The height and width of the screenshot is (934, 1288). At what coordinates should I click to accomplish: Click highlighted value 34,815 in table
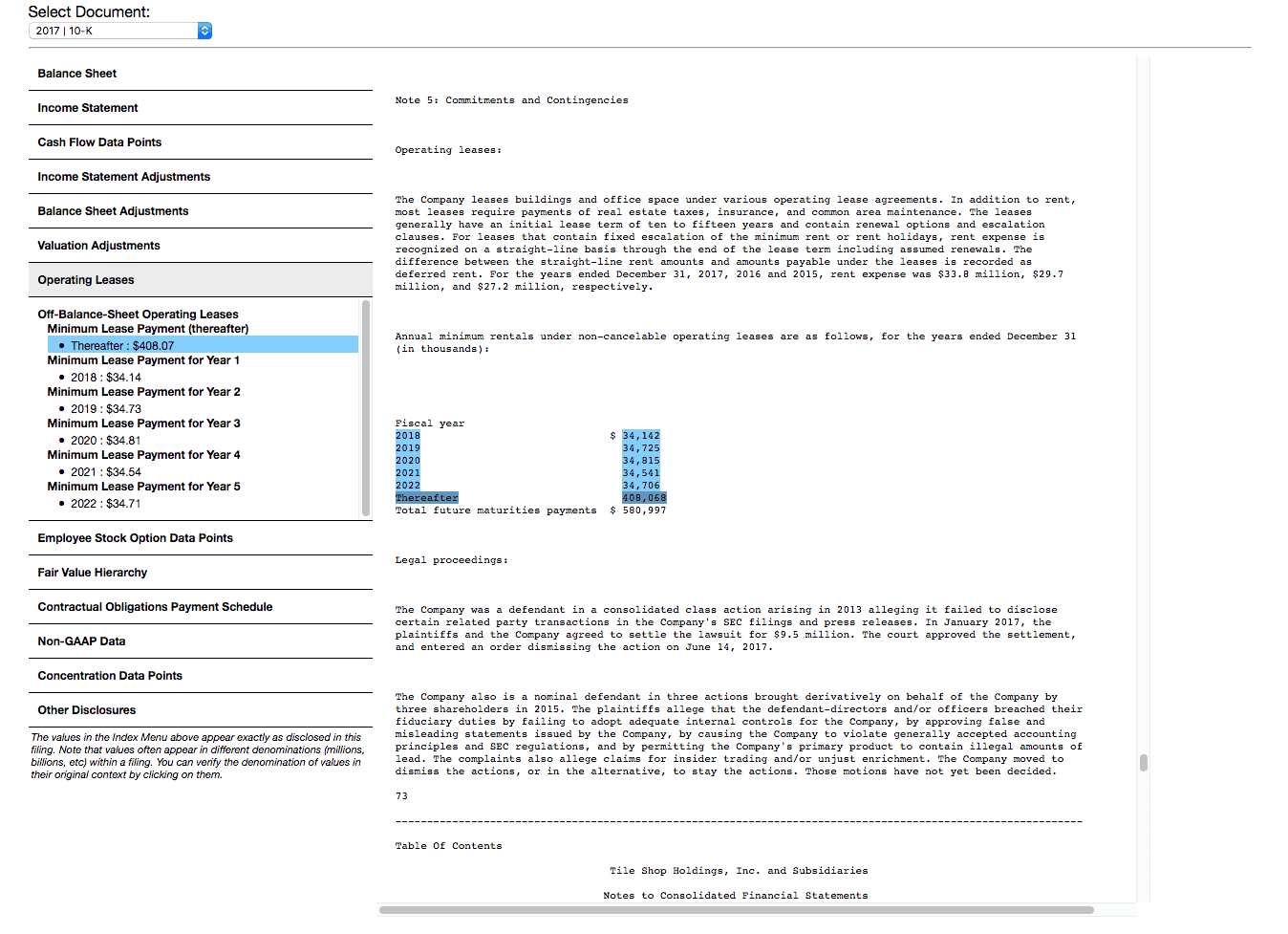click(x=641, y=461)
